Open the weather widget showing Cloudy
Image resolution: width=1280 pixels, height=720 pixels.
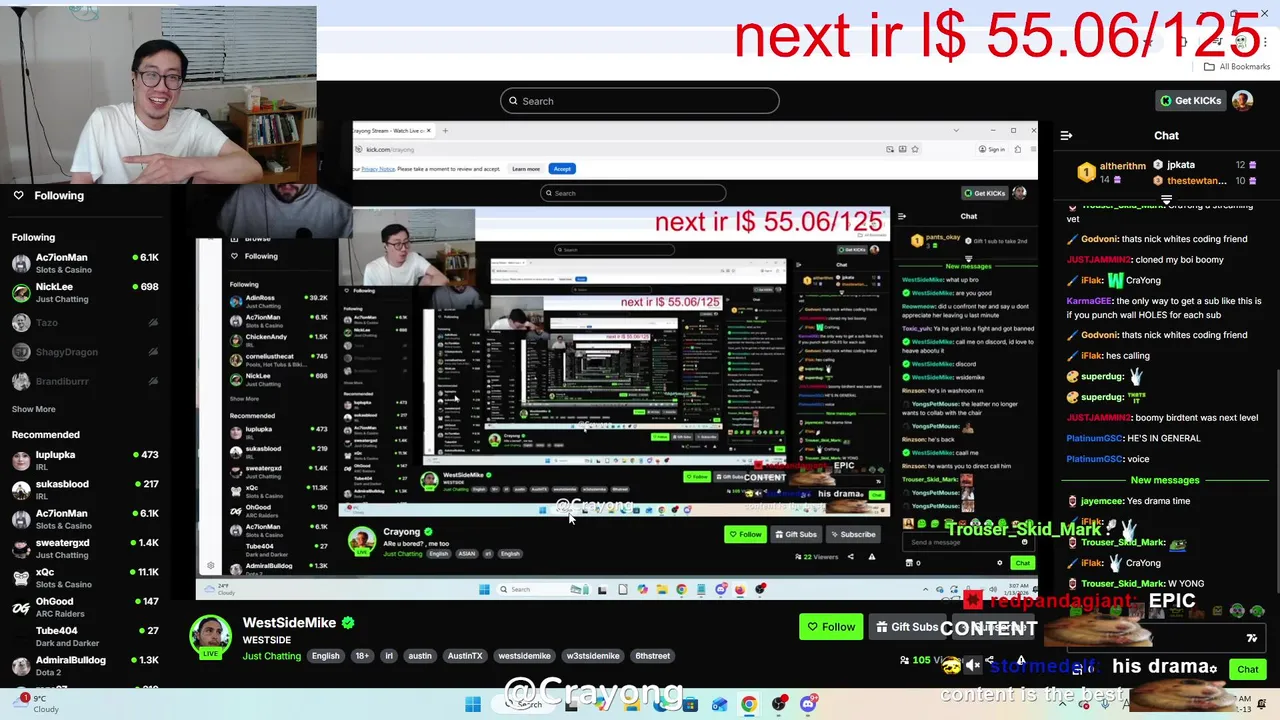36,704
